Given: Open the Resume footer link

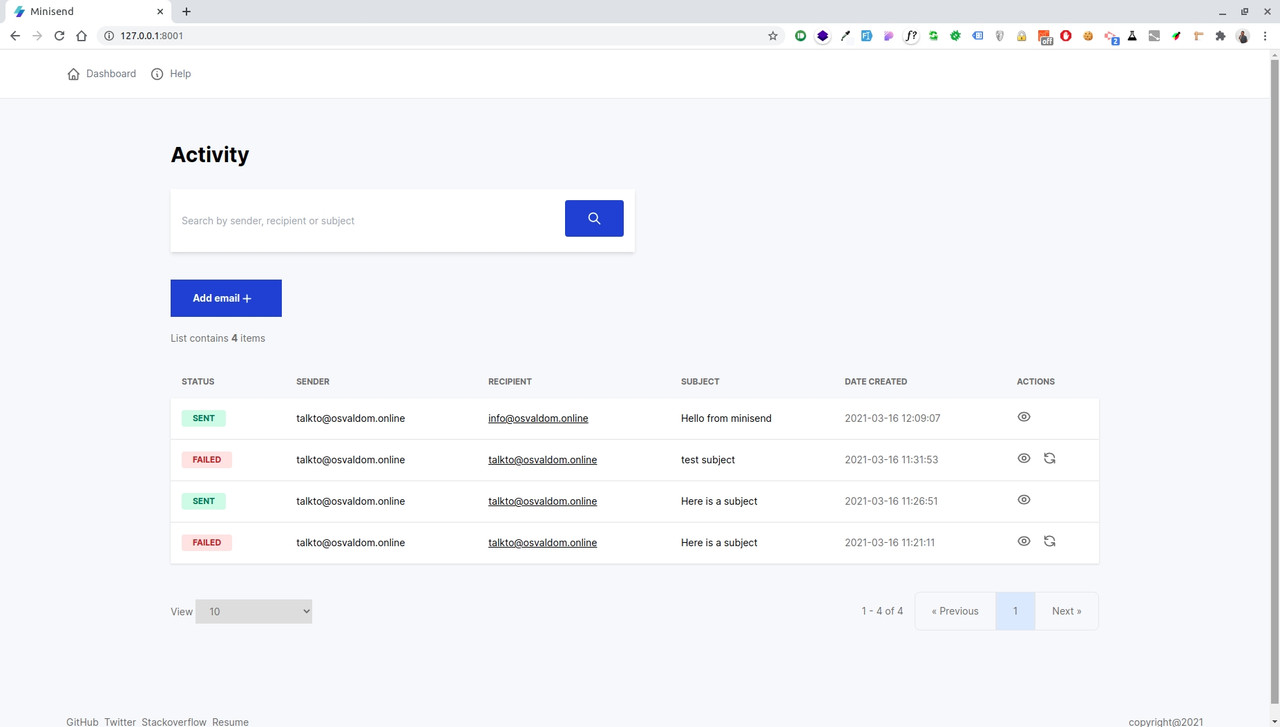Looking at the screenshot, I should pyautogui.click(x=230, y=722).
